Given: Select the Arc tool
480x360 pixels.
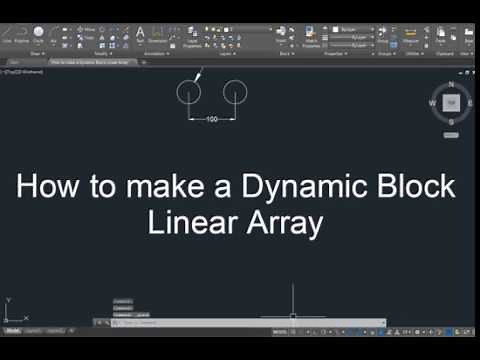Looking at the screenshot, I should pyautogui.click(x=53, y=35).
